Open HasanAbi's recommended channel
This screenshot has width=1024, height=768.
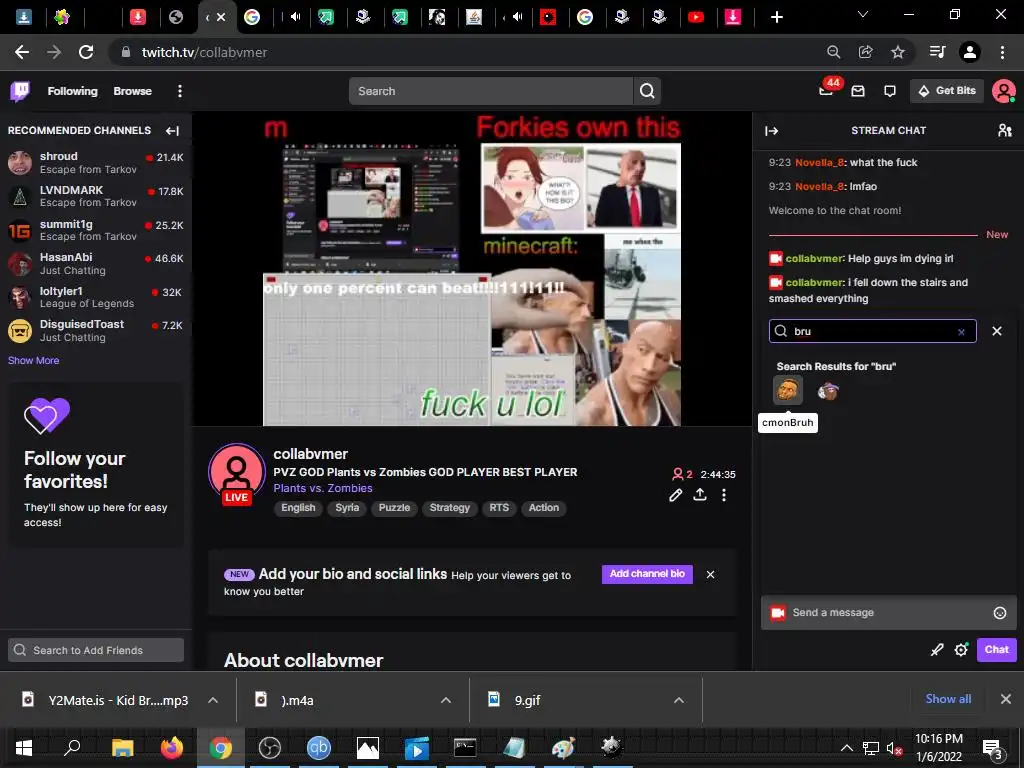[96, 263]
